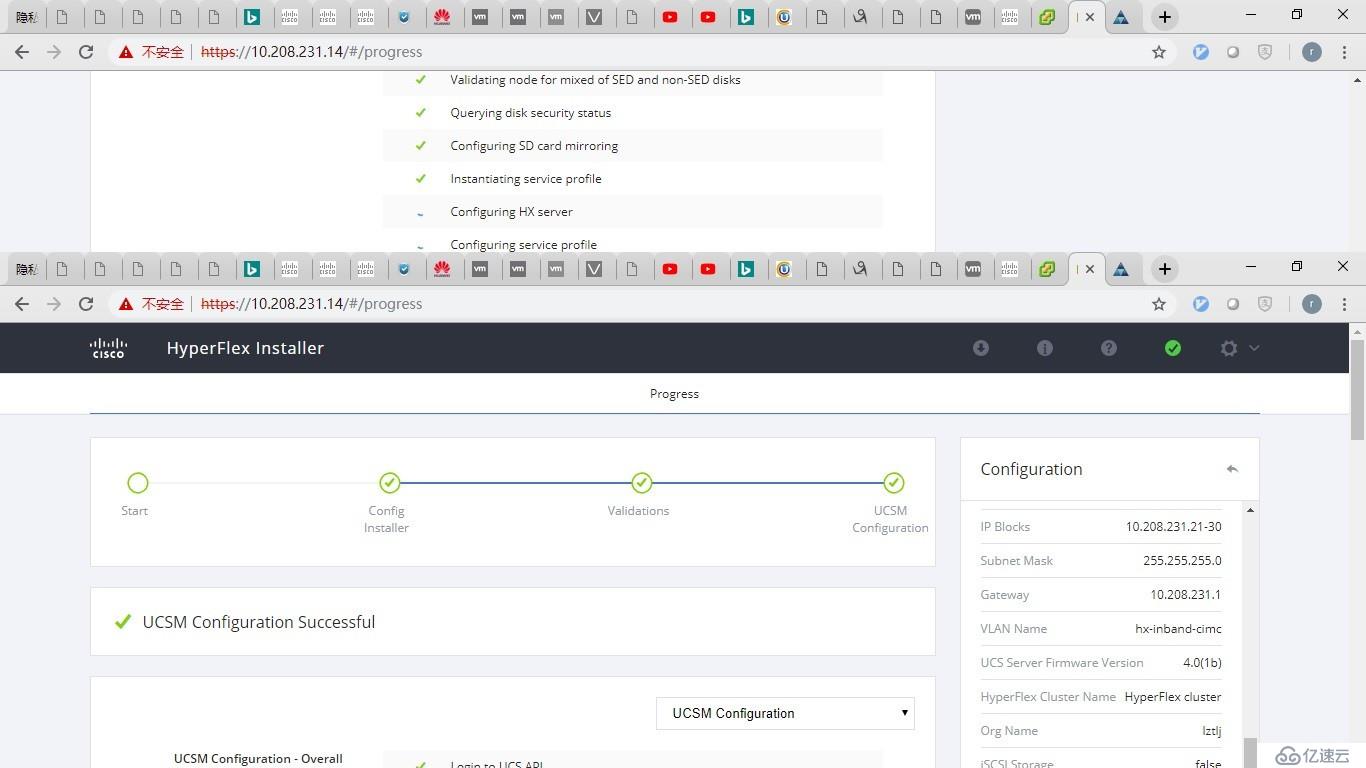
Task: Bookmark page with star in upper window
Action: coord(1159,52)
